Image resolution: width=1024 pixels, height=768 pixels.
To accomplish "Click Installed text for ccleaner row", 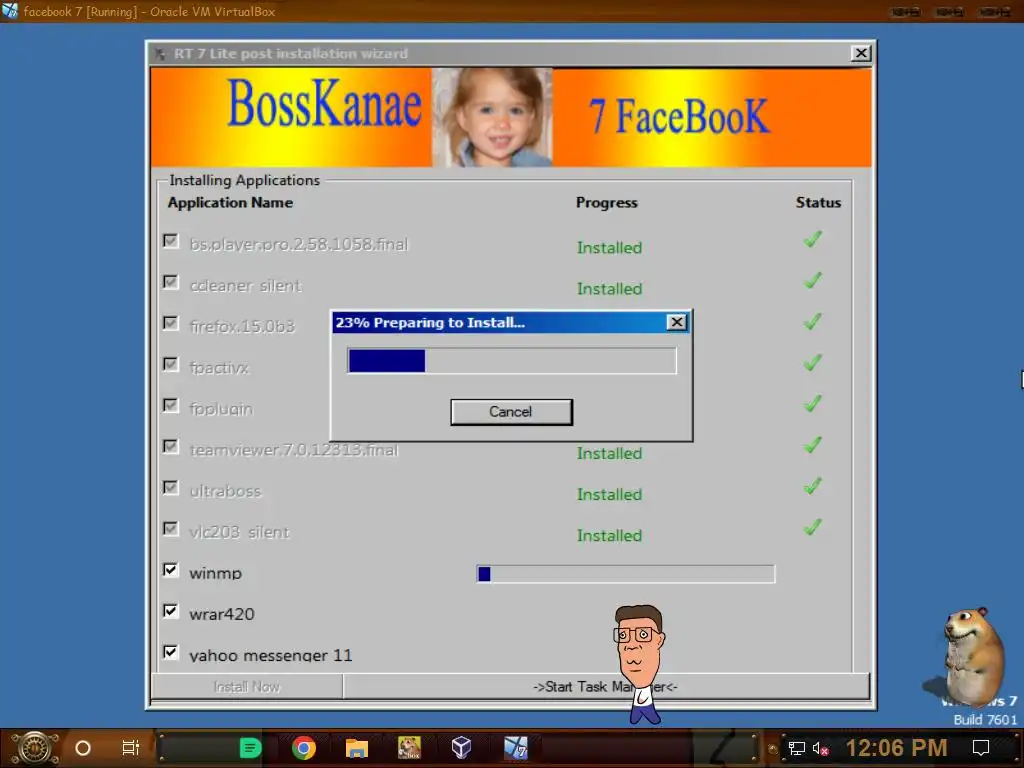I will pos(609,289).
